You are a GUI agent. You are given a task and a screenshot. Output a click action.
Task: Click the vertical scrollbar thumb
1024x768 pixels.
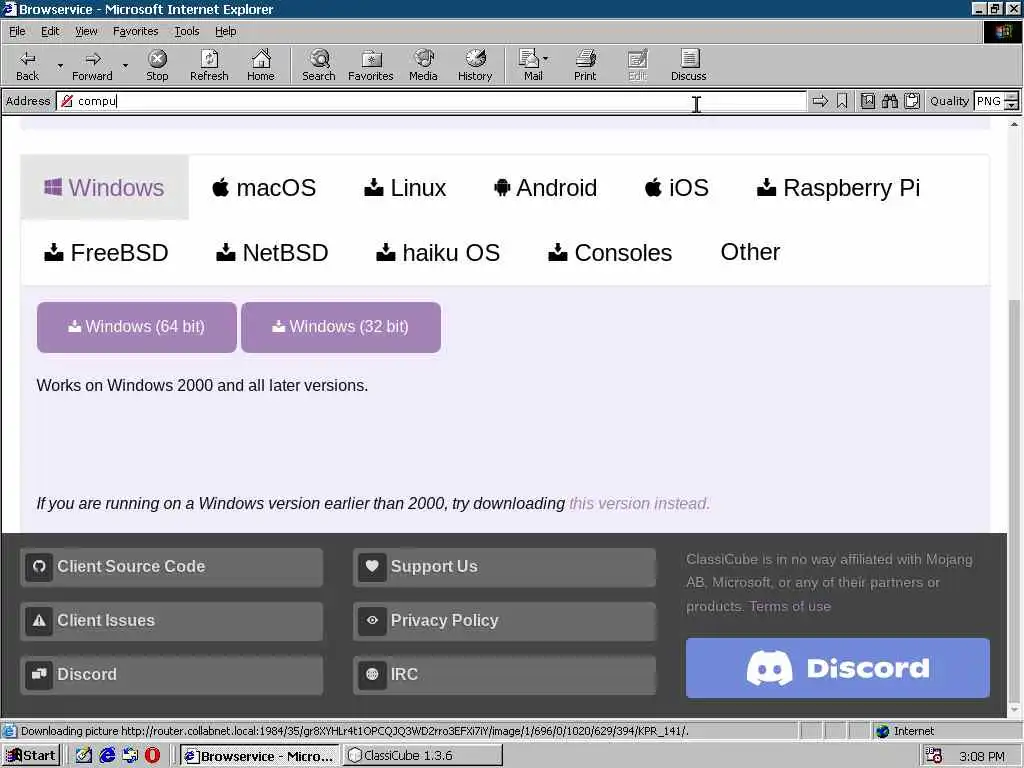(1014, 501)
